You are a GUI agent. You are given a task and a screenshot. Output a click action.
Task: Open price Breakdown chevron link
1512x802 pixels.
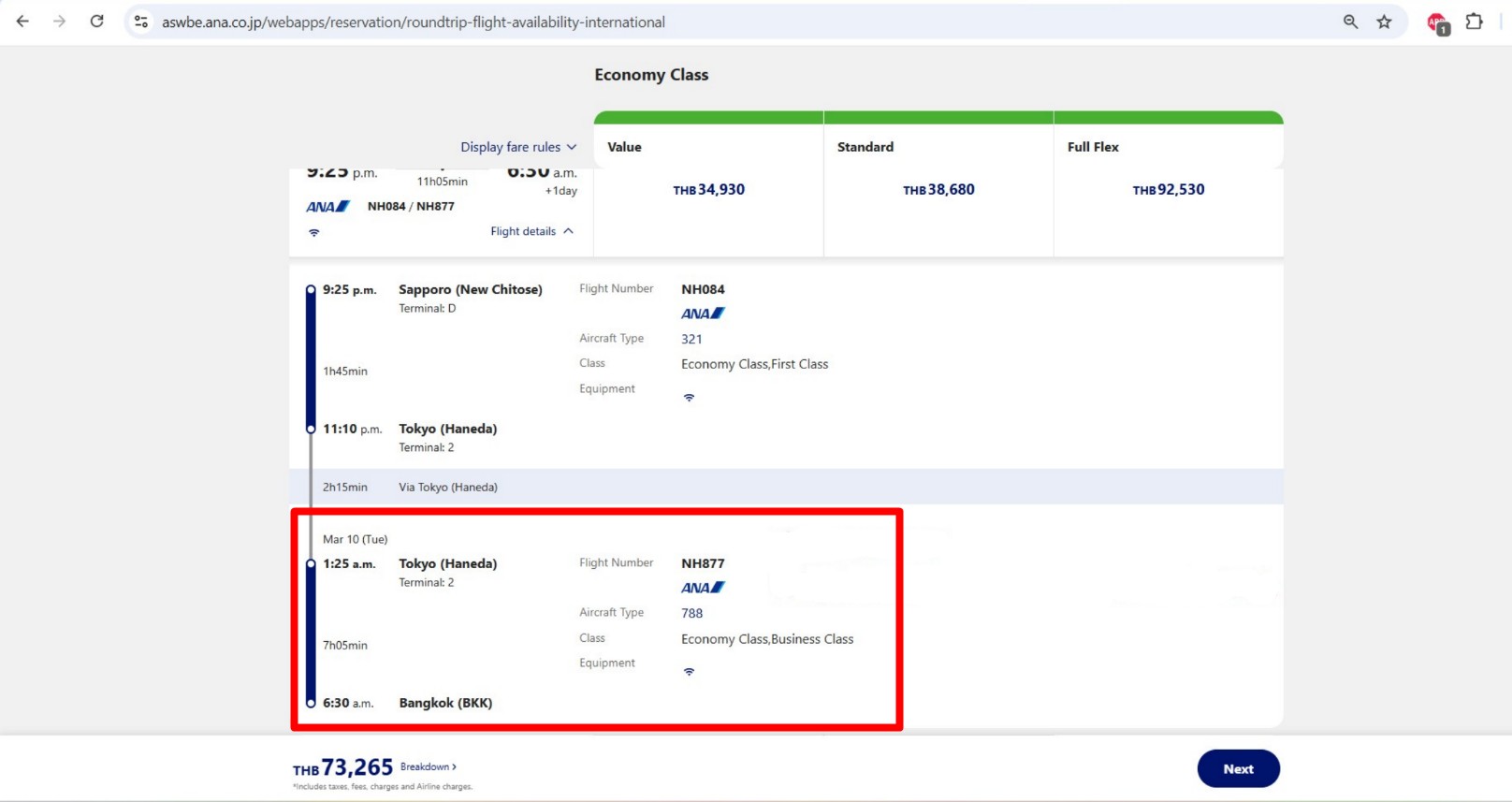(x=429, y=766)
